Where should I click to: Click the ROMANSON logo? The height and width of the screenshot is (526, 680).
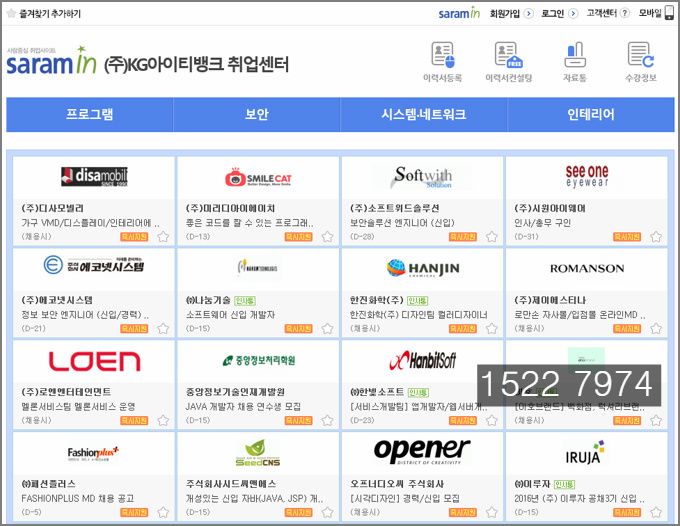click(587, 268)
